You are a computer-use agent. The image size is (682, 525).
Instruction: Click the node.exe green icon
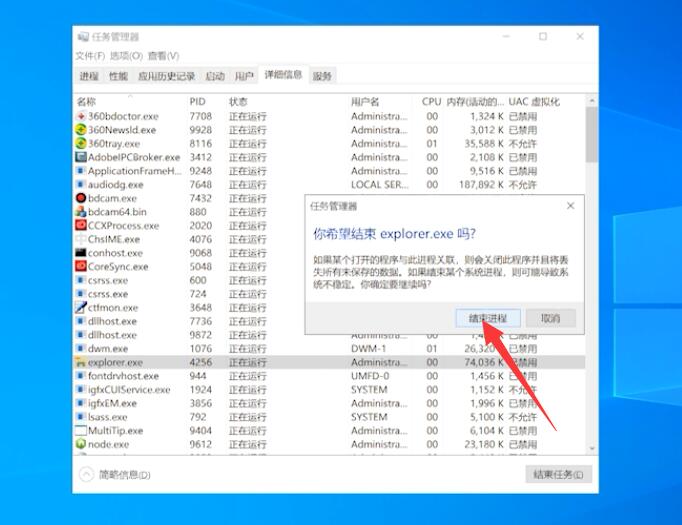[81, 444]
